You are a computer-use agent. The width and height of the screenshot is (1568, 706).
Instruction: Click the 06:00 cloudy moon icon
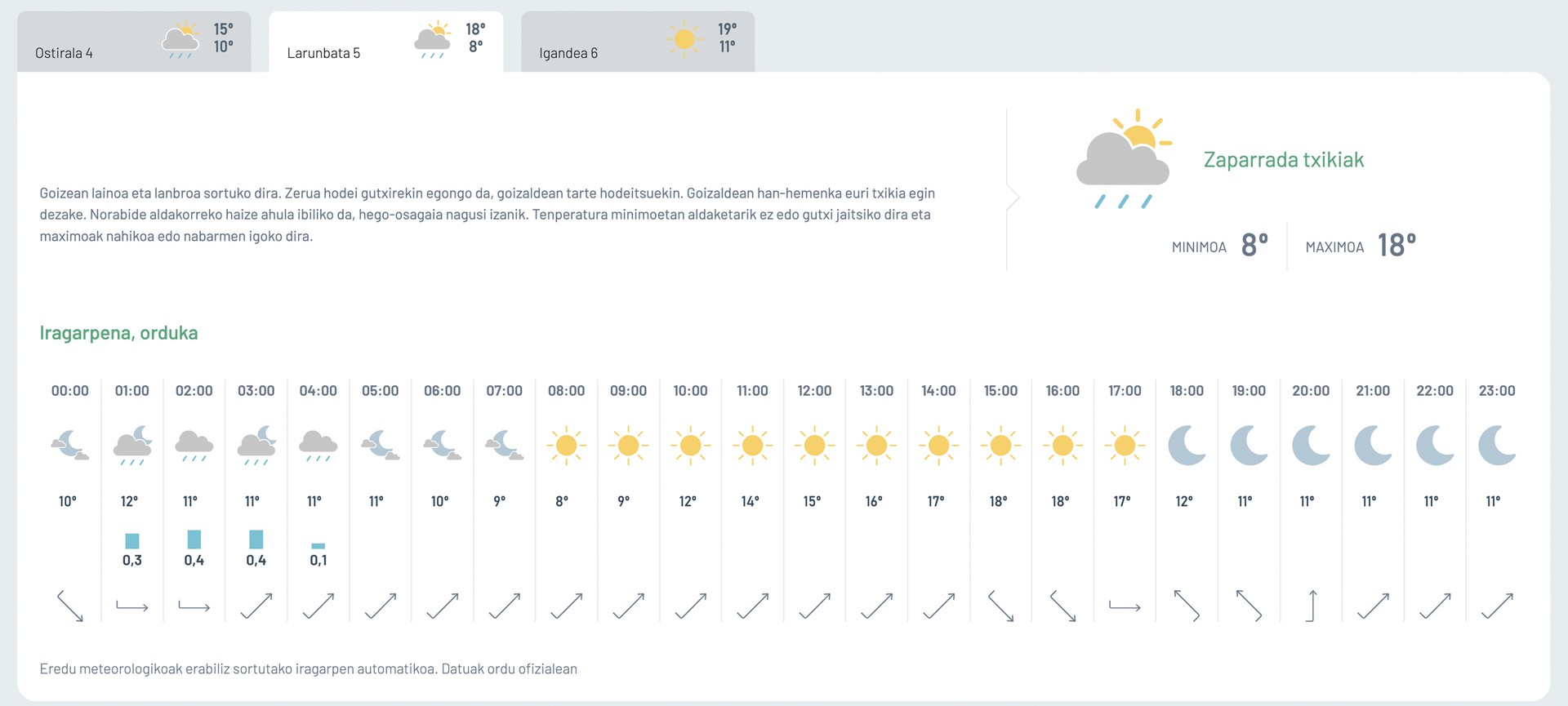(443, 446)
